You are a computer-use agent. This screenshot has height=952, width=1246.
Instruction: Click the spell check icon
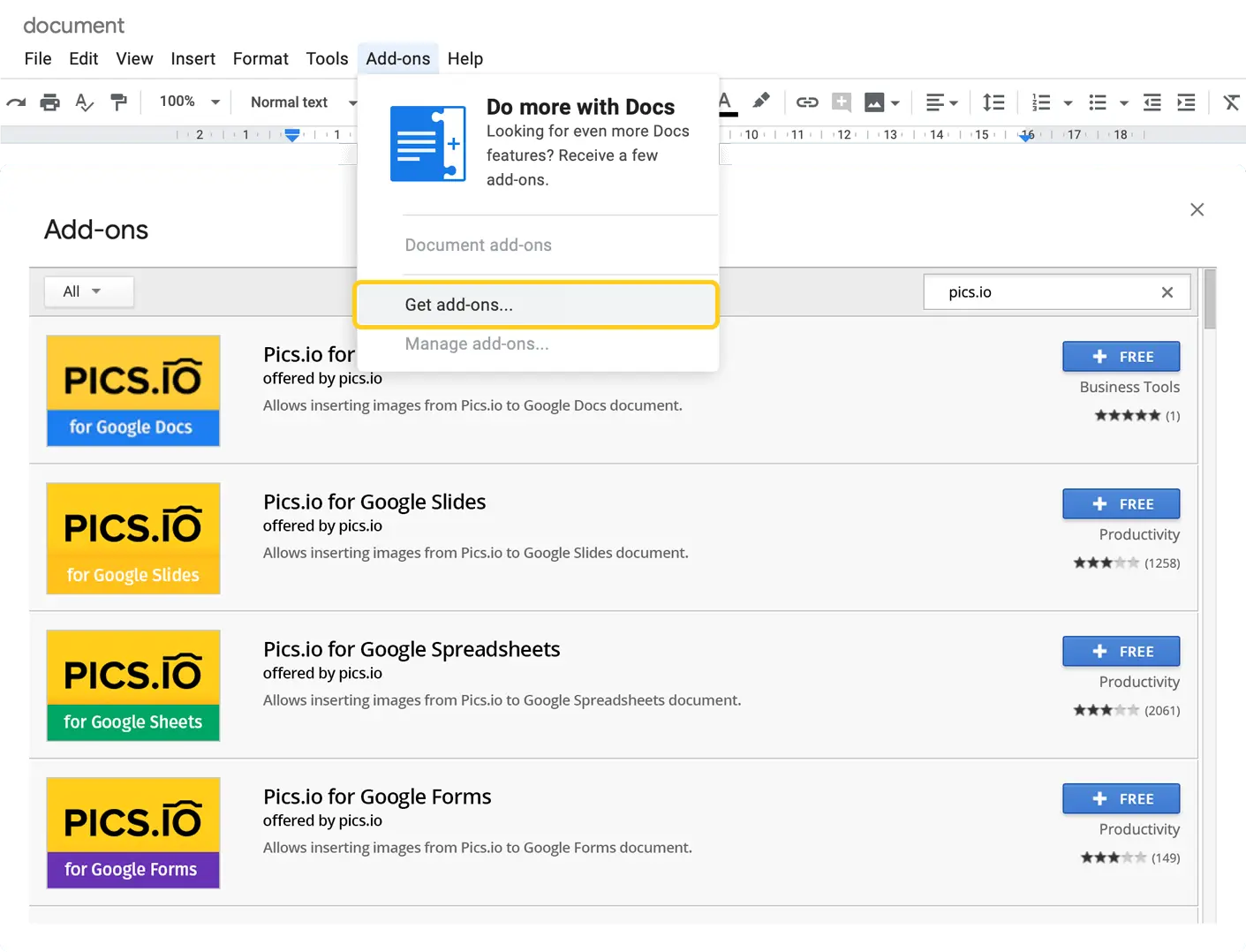[85, 102]
